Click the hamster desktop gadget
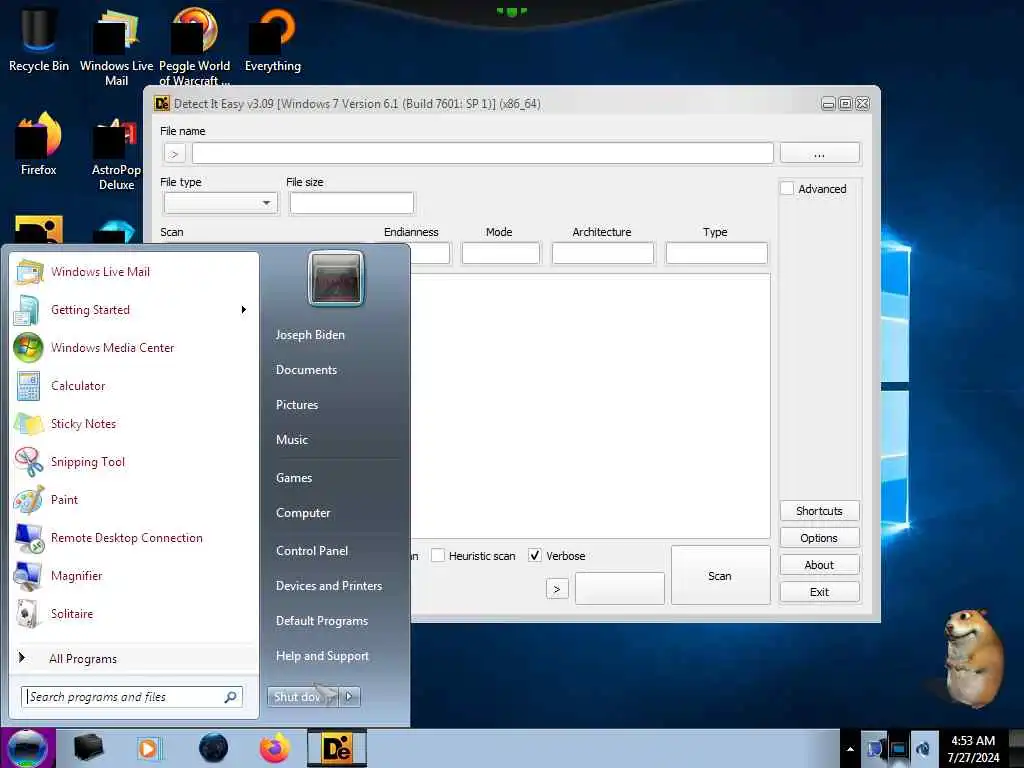 973,657
